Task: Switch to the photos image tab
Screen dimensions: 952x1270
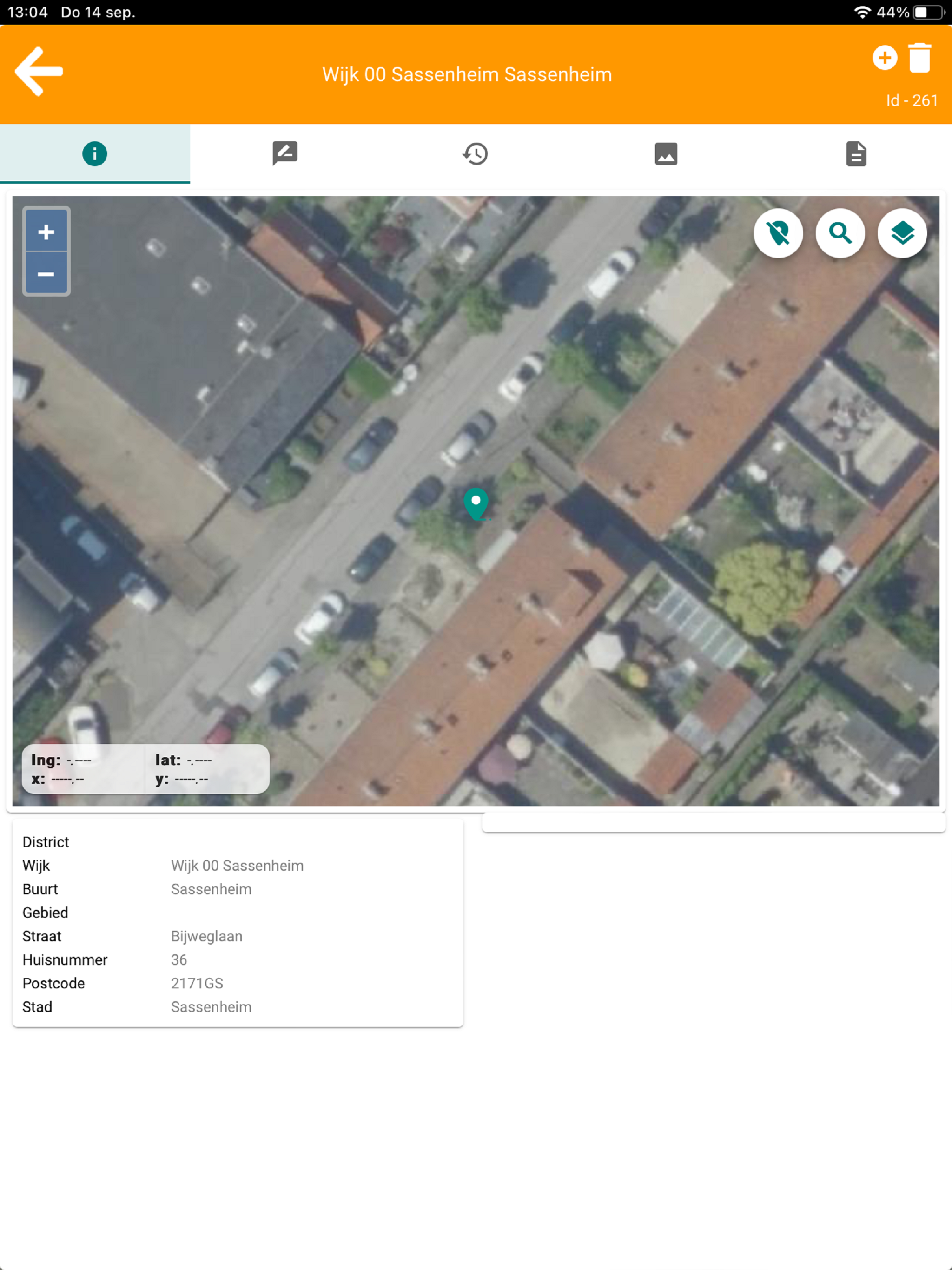Action: point(666,154)
